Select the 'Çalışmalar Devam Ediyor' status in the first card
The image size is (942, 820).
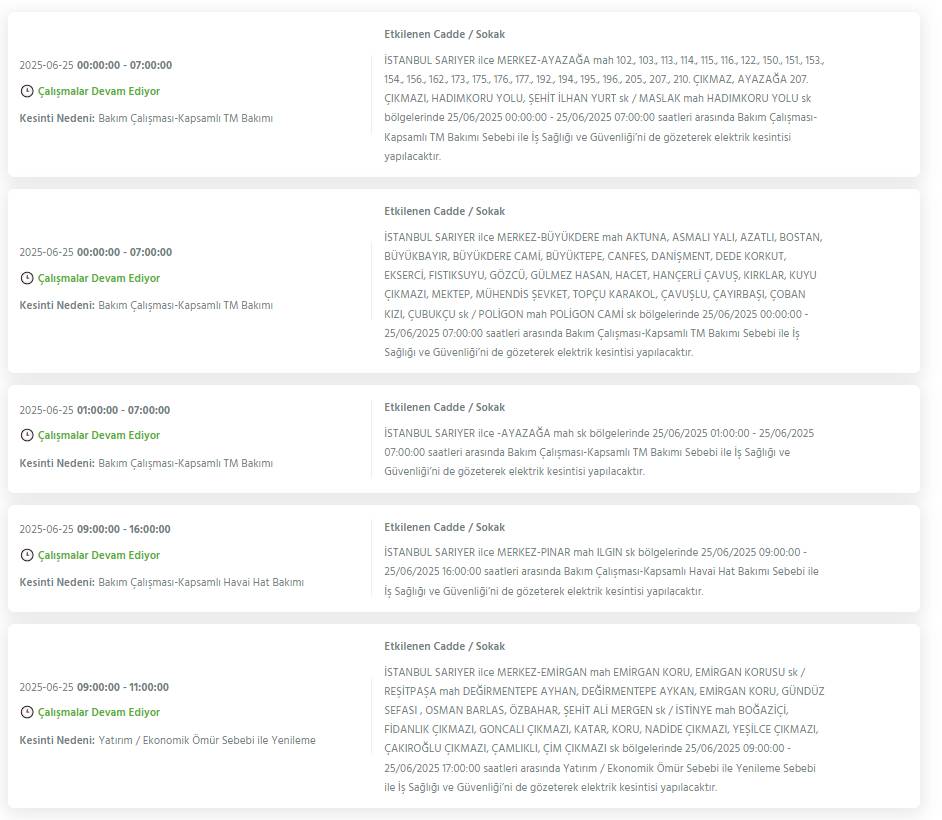pyautogui.click(x=99, y=91)
